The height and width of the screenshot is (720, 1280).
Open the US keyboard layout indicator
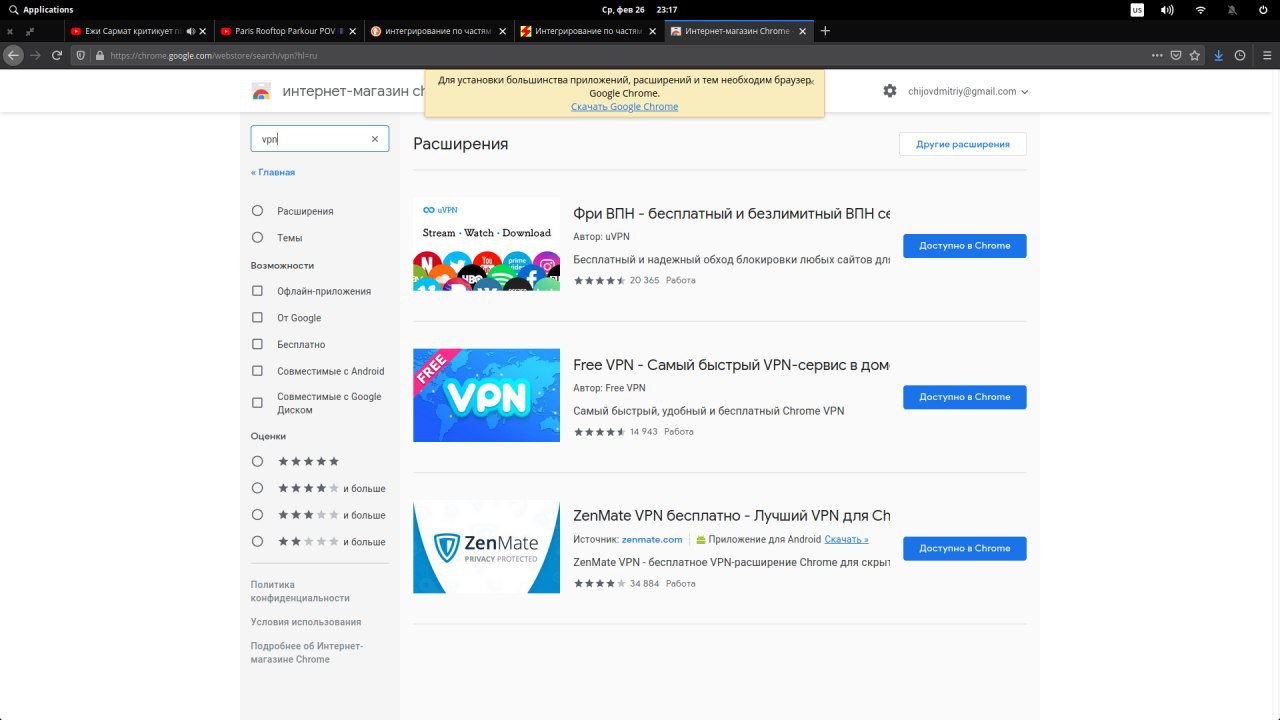(x=1137, y=9)
